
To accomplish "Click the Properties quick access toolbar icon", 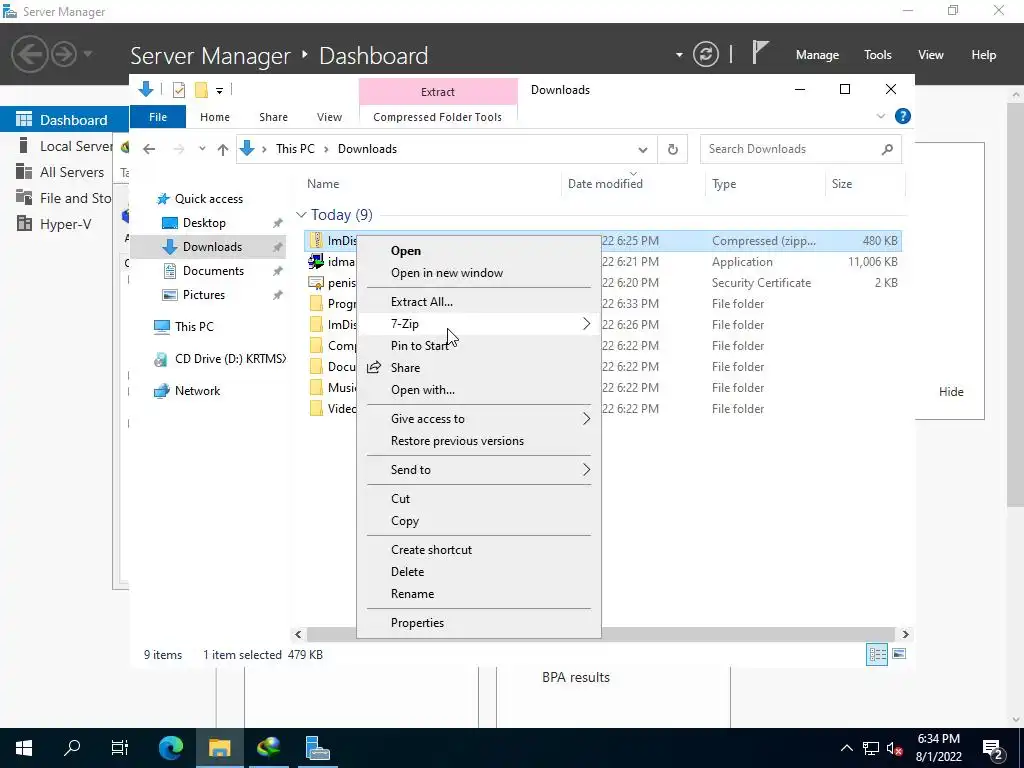I will [x=178, y=89].
